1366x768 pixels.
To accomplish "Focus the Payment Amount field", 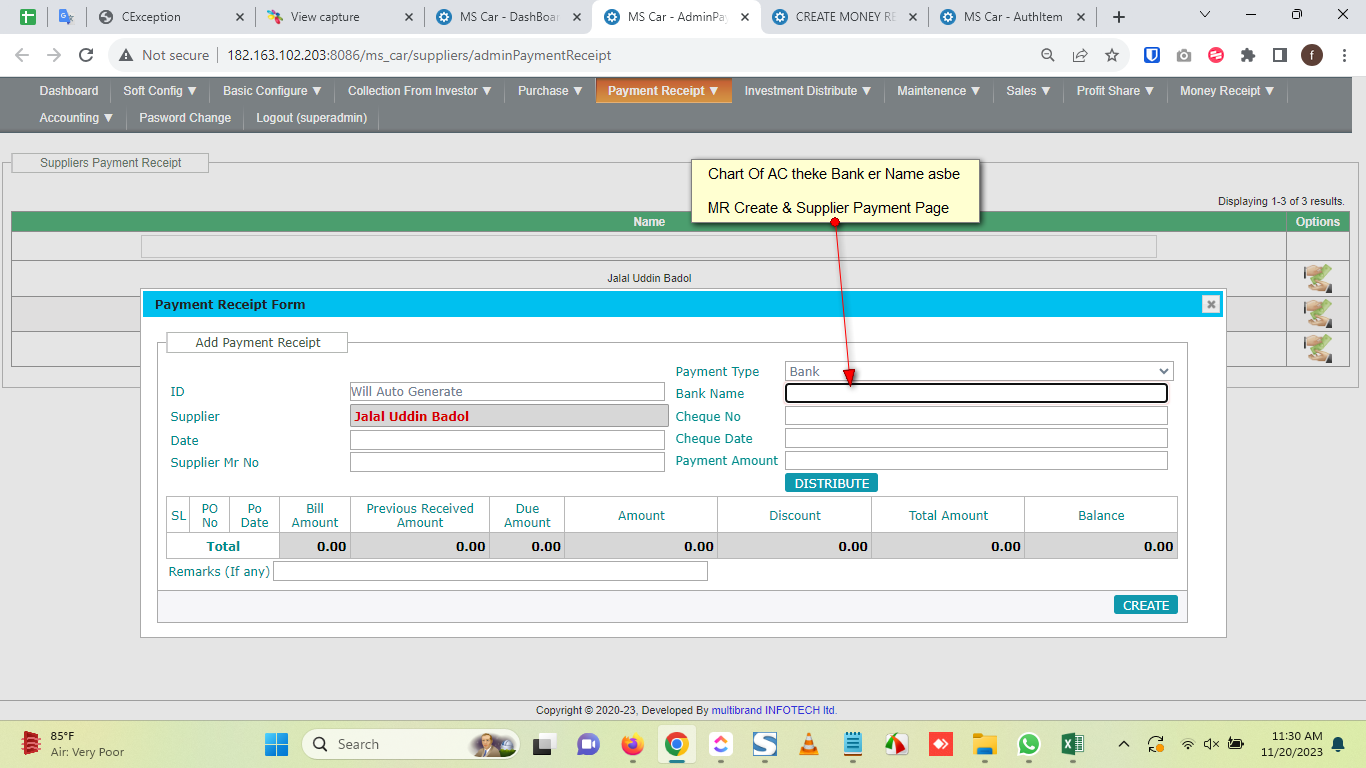I will click(x=976, y=460).
